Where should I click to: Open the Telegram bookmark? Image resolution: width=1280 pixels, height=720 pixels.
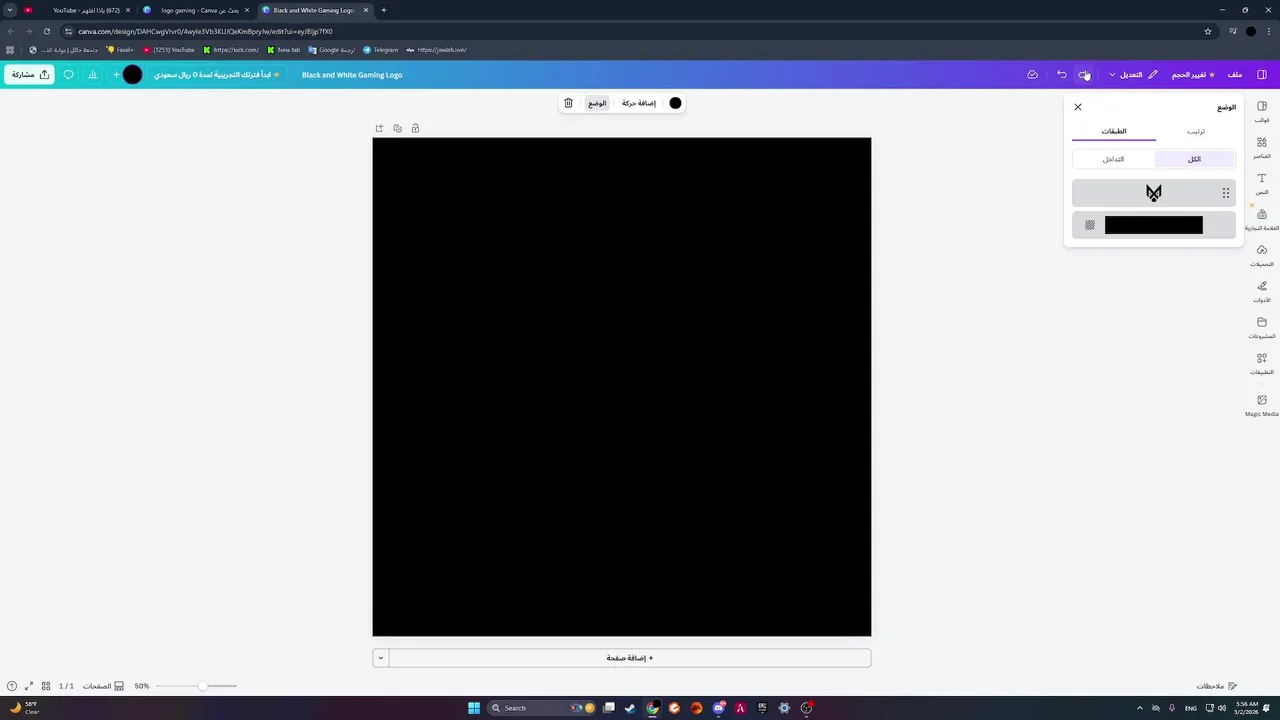click(x=380, y=50)
